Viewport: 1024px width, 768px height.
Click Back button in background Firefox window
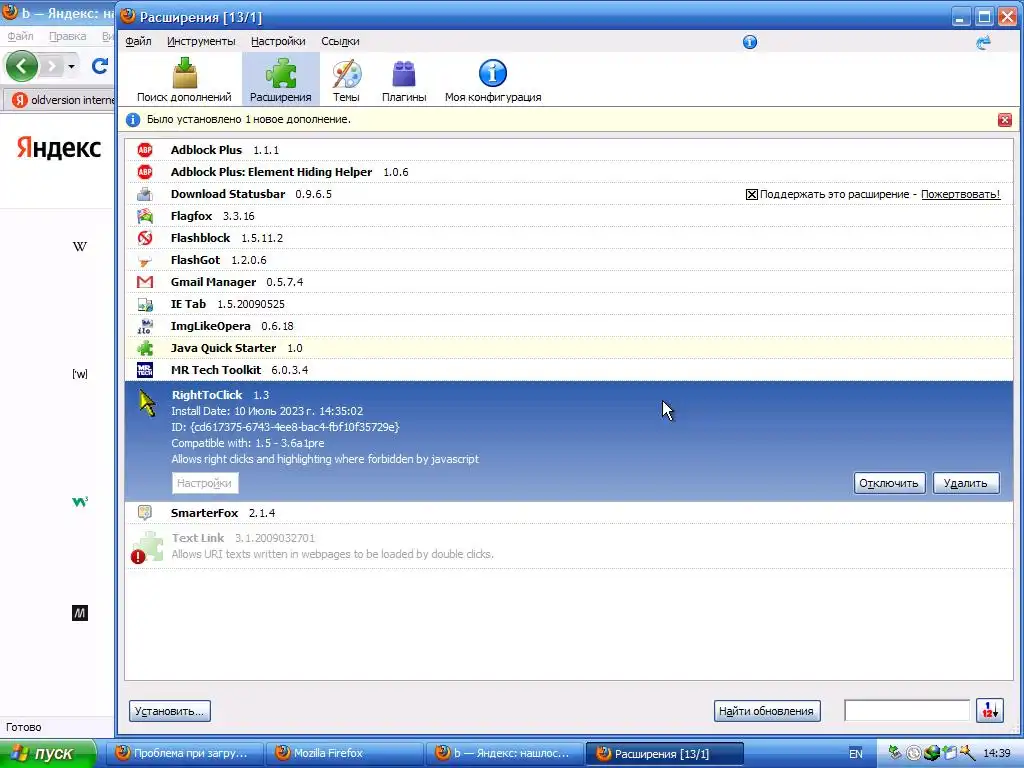(22, 66)
